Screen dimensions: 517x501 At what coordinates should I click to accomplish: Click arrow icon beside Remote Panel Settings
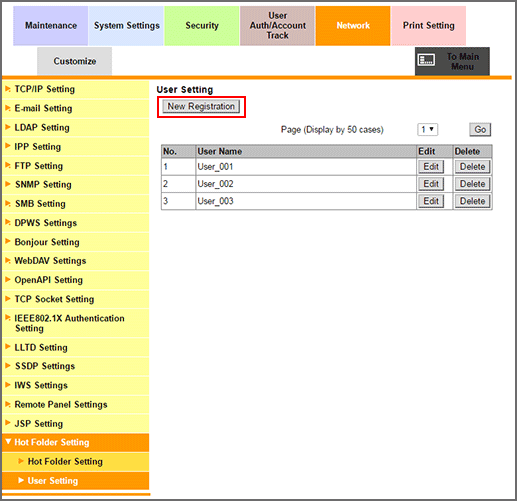[8, 404]
